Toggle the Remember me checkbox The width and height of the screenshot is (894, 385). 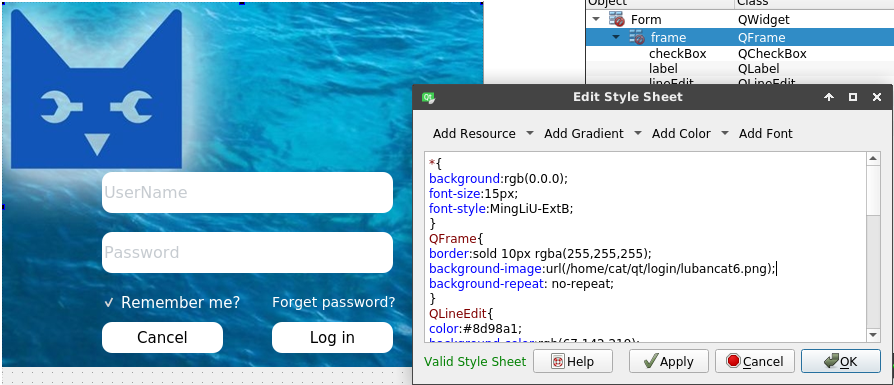109,303
